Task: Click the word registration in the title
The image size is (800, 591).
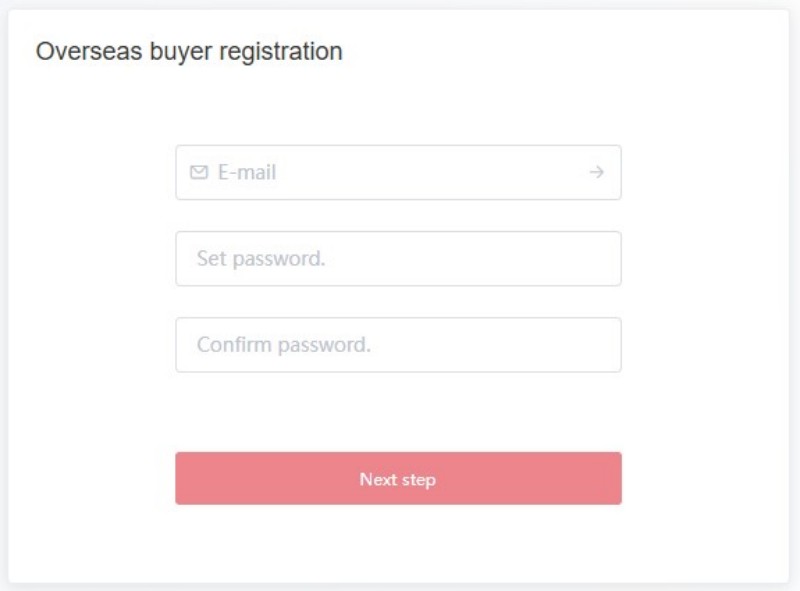Action: click(x=281, y=52)
